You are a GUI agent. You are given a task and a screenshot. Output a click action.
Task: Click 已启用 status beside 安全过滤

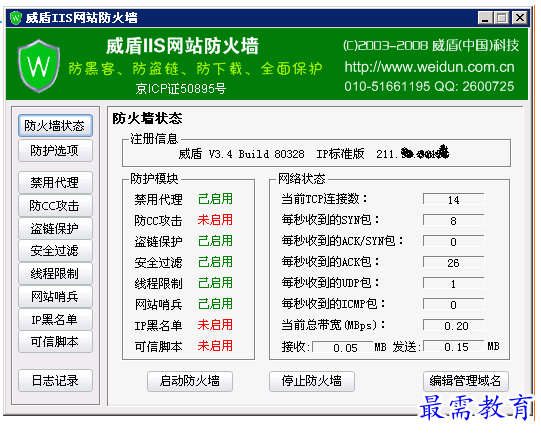pos(215,262)
